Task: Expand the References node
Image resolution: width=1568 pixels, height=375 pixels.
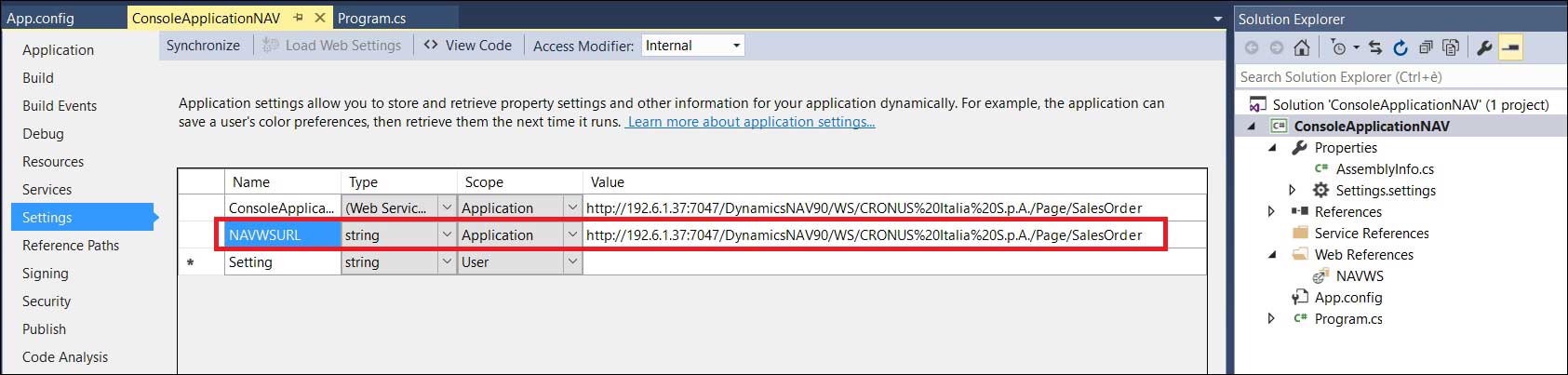Action: click(x=1272, y=212)
